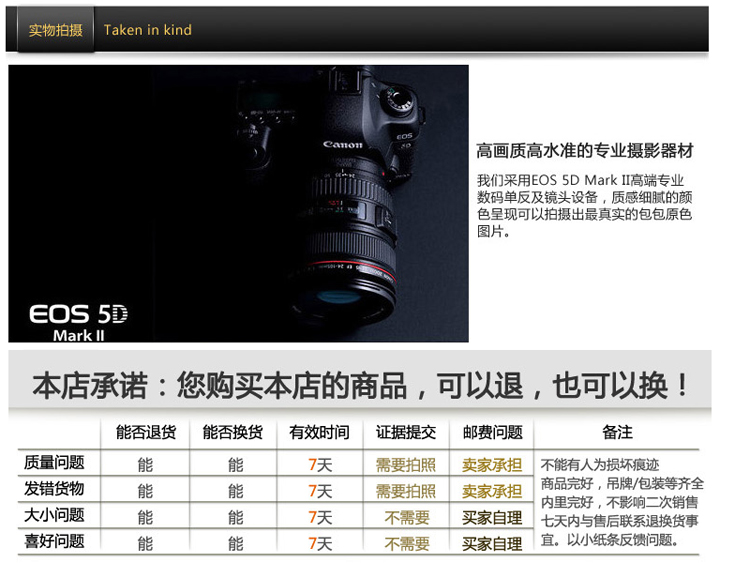Screen dimensions: 750x563
Task: Click the '证据提交' column header
Action: tap(406, 432)
